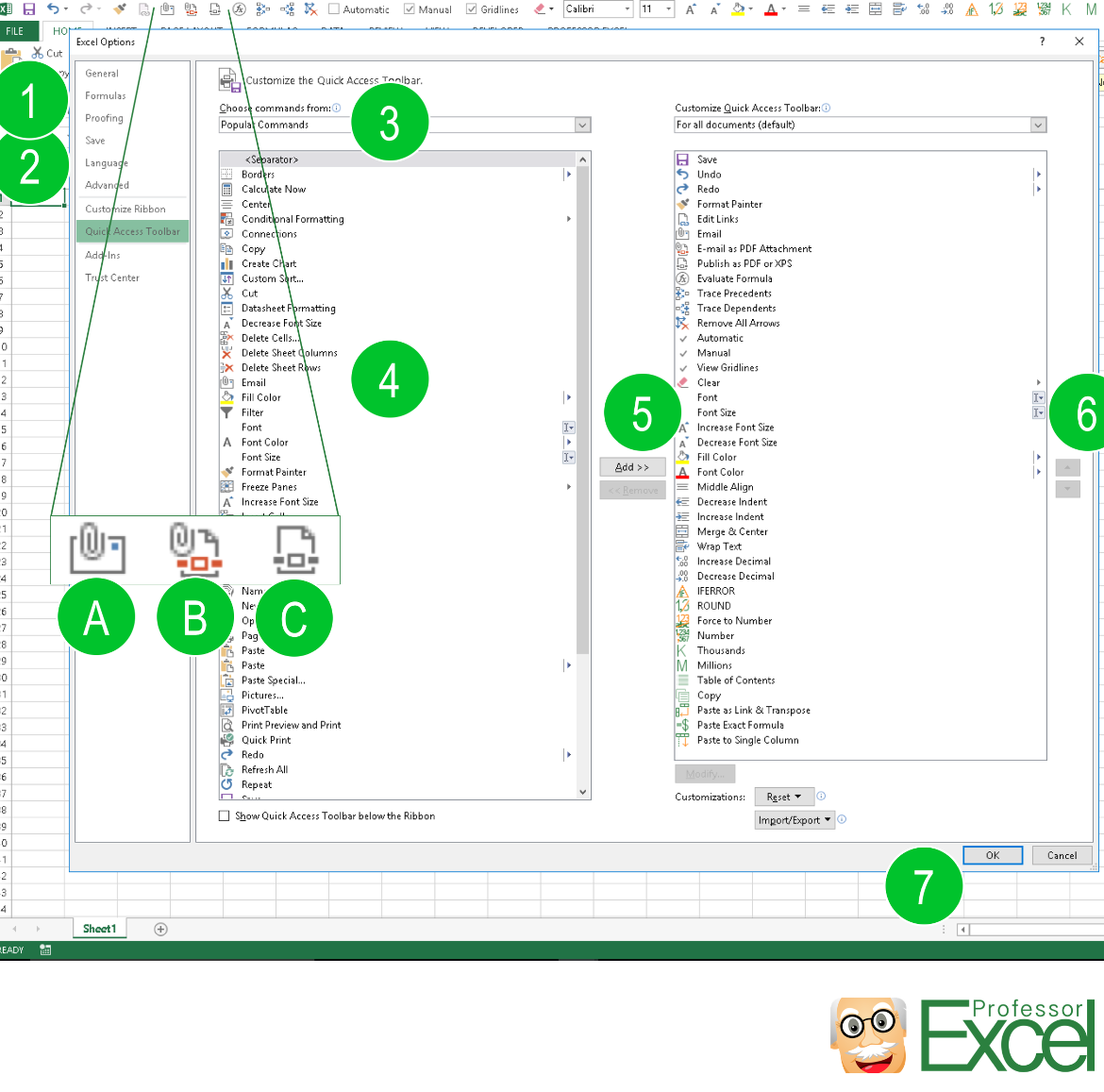Click the Email attachment icon in the top toolbar
Screen dimensions: 1104x1092
[x=168, y=9]
